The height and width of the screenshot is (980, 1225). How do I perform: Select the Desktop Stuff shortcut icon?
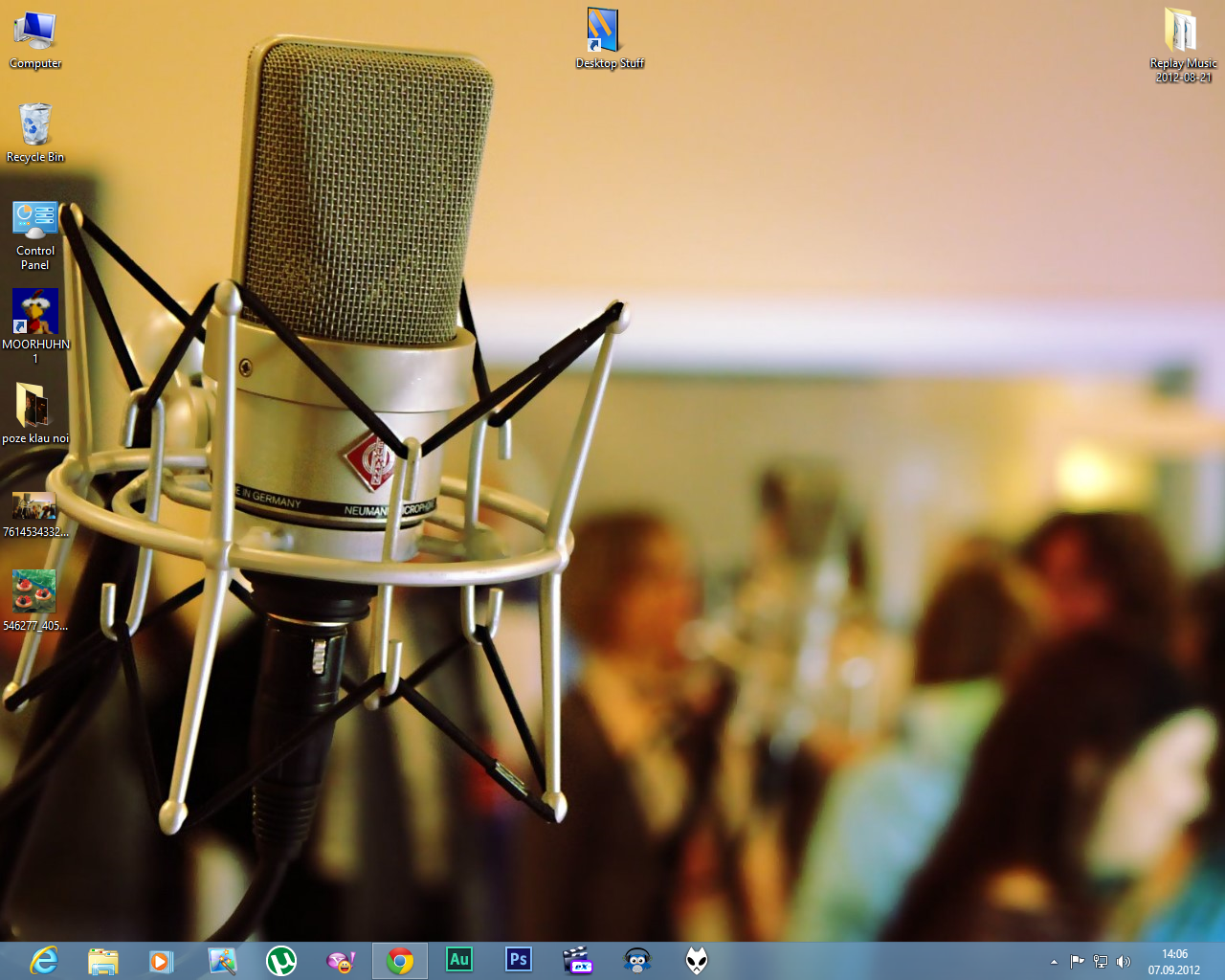click(x=610, y=39)
